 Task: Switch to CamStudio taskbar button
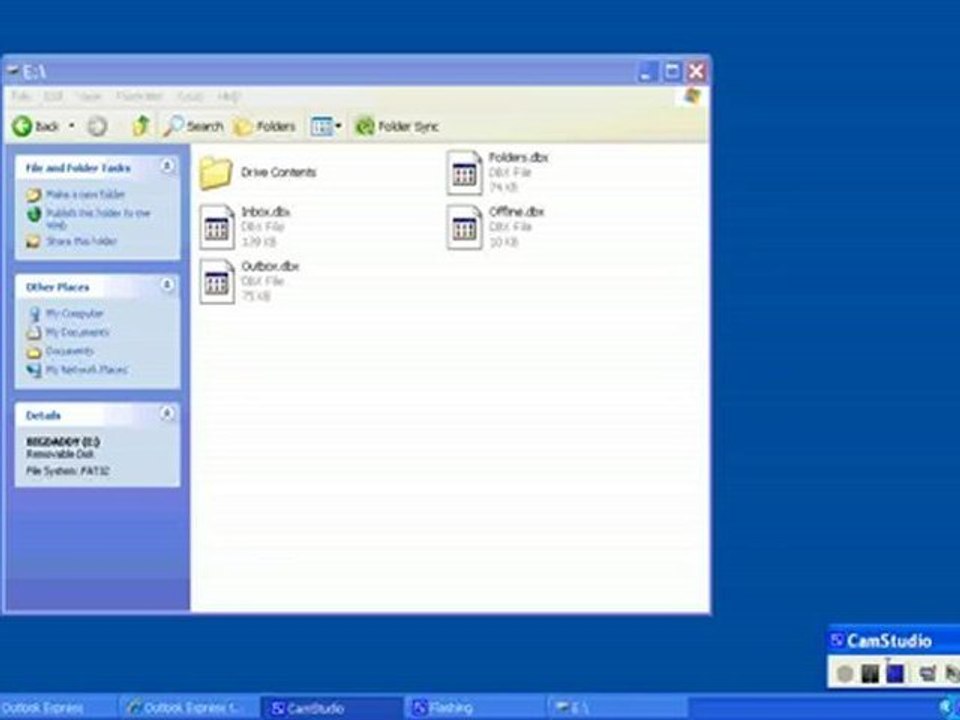[332, 708]
